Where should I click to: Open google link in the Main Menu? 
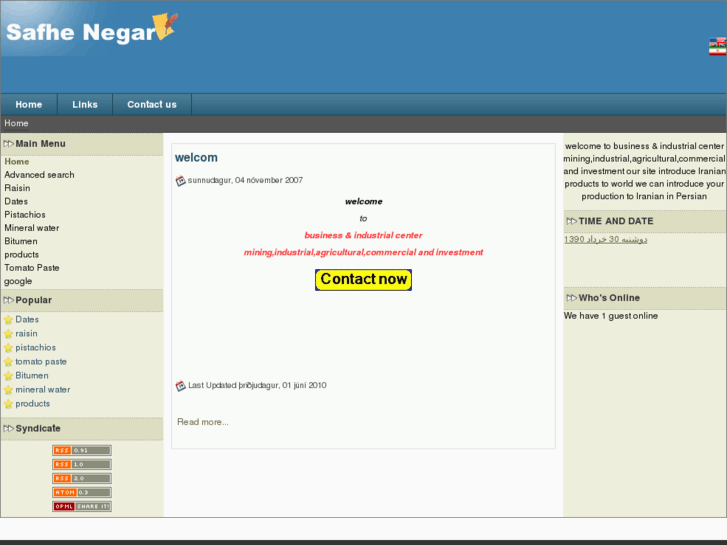(18, 281)
